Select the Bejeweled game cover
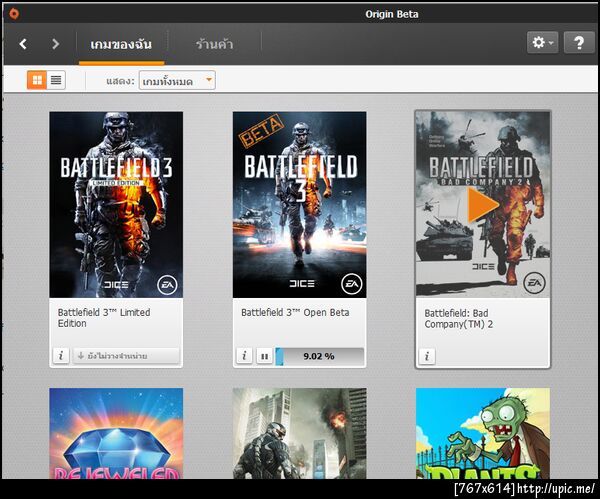The height and width of the screenshot is (499, 600). [116, 433]
